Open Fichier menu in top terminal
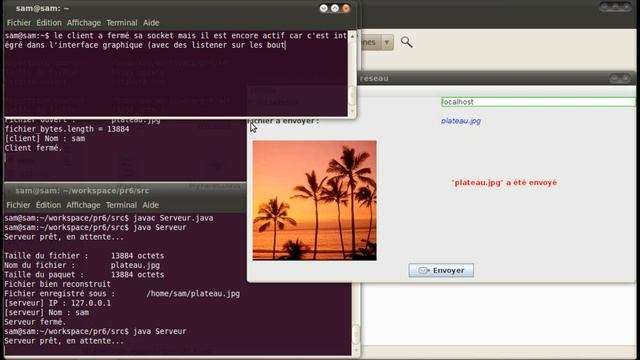 [x=19, y=23]
